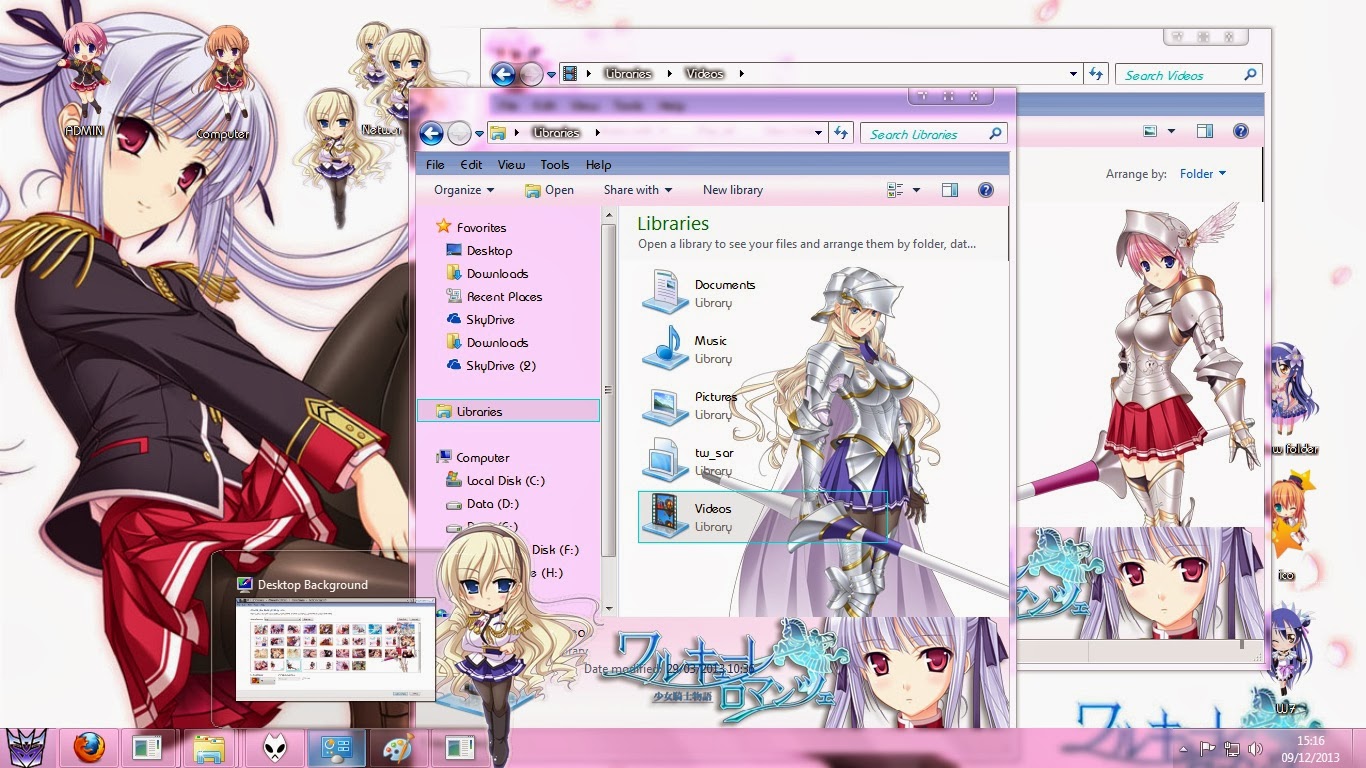Click the Help question mark icon

pos(986,190)
